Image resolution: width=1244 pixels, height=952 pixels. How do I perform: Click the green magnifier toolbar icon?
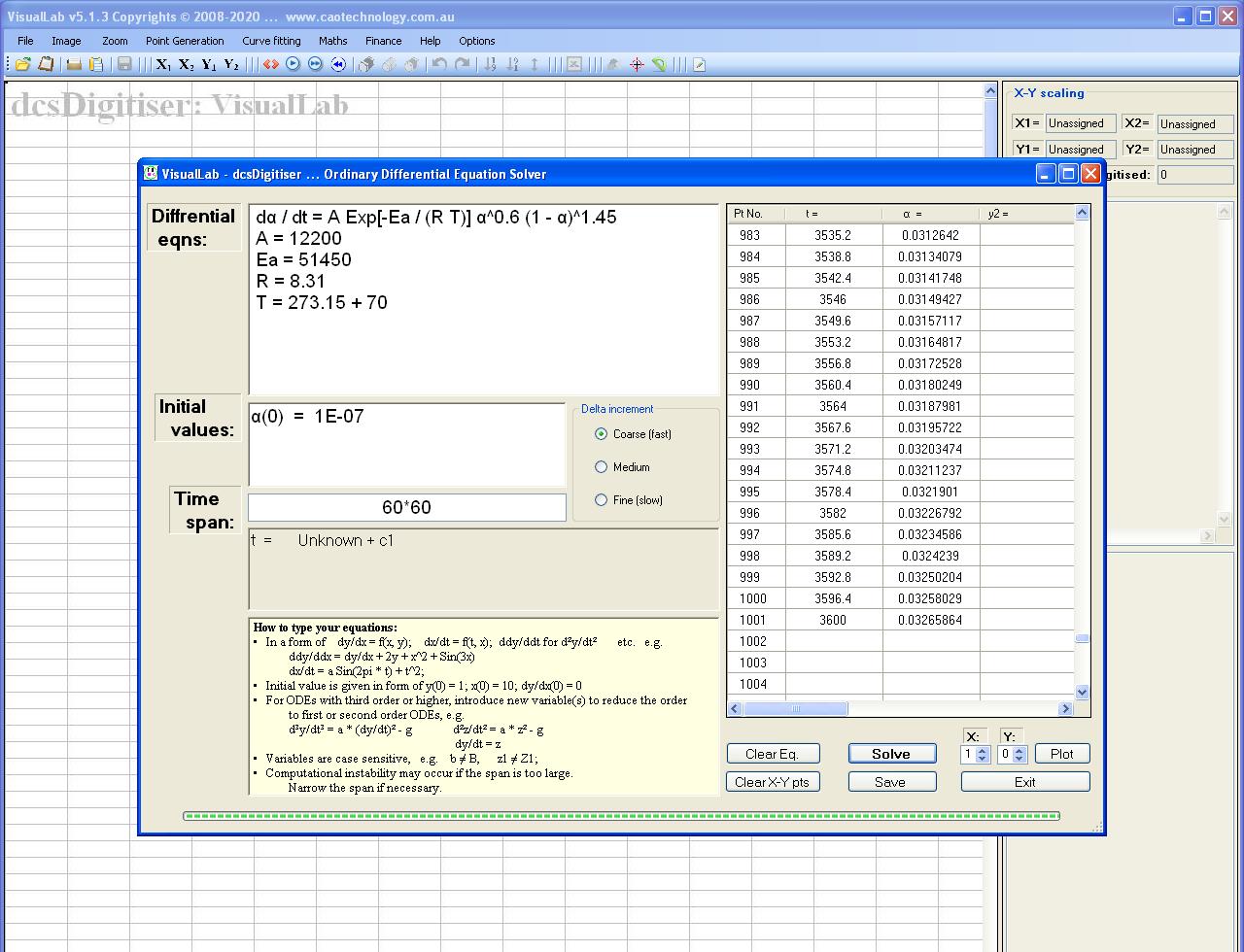659,65
